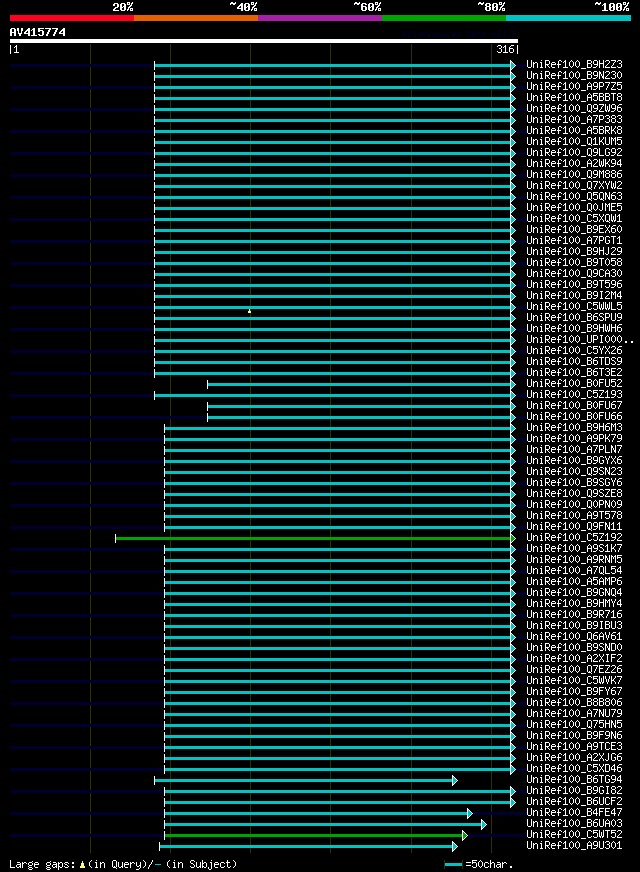Select UniRef100_A7P383 hit
Viewport: 640px width, 872px height.
coord(574,120)
